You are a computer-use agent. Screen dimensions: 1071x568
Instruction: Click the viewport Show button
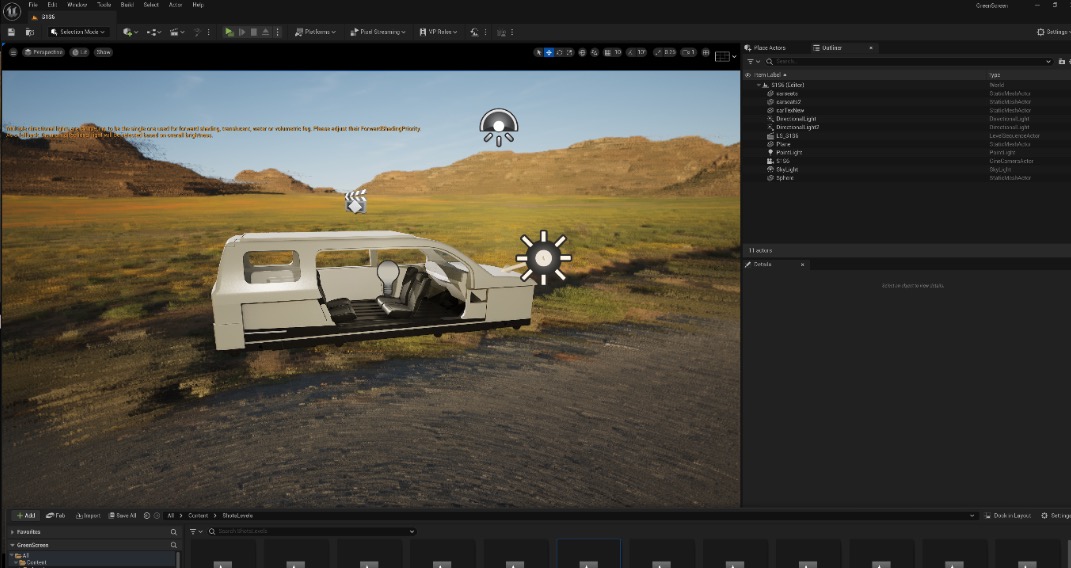tap(103, 52)
